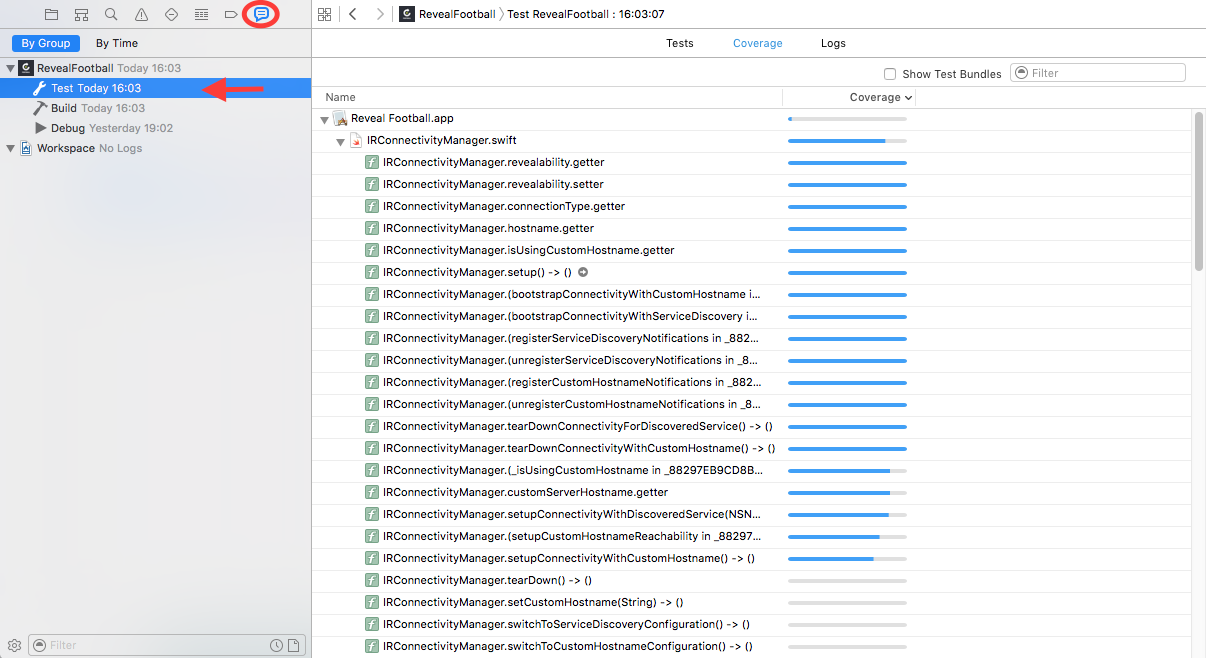Collapse the RevealFootball log group
This screenshot has height=658, width=1206.
(x=11, y=68)
